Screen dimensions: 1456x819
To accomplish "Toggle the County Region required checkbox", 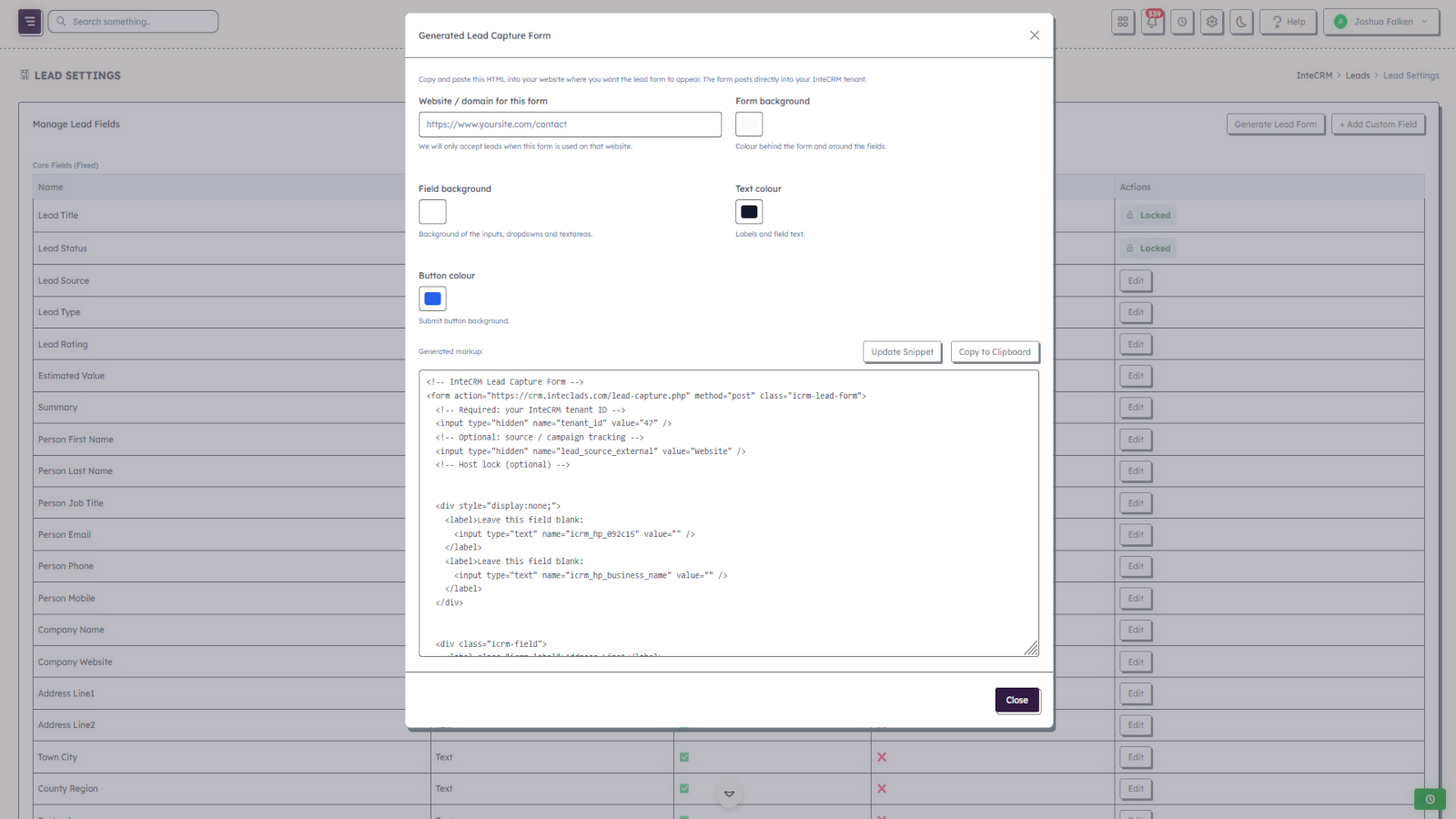I will click(683, 788).
